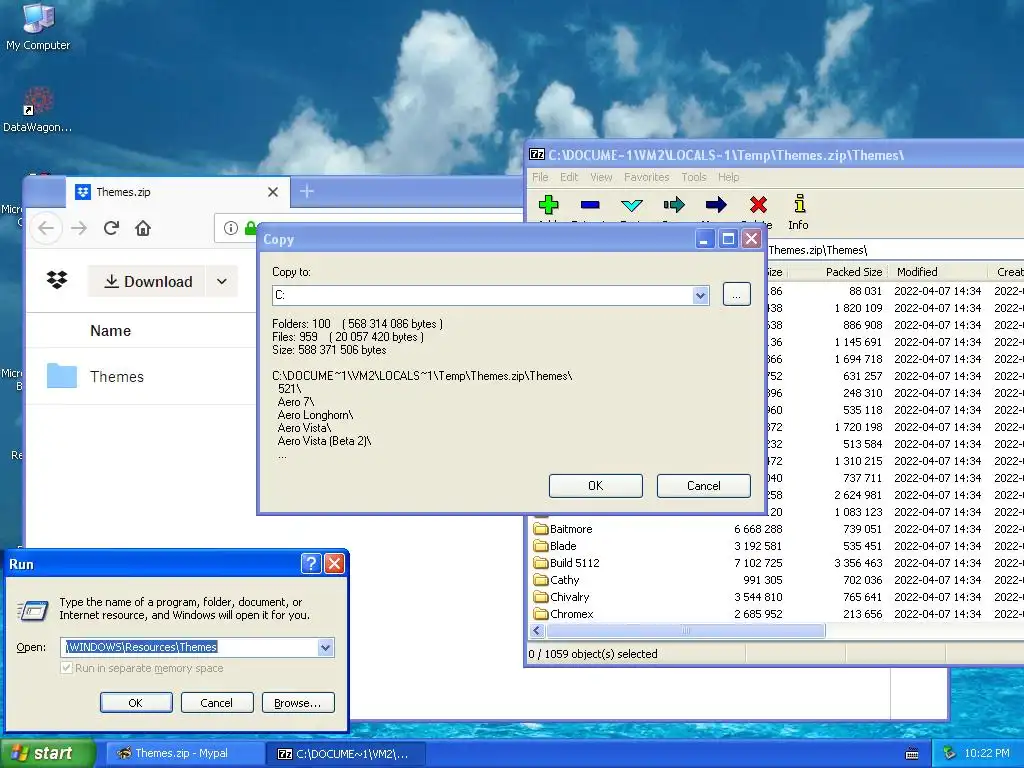
Task: Open the 7-Zip Edit menu
Action: [569, 177]
